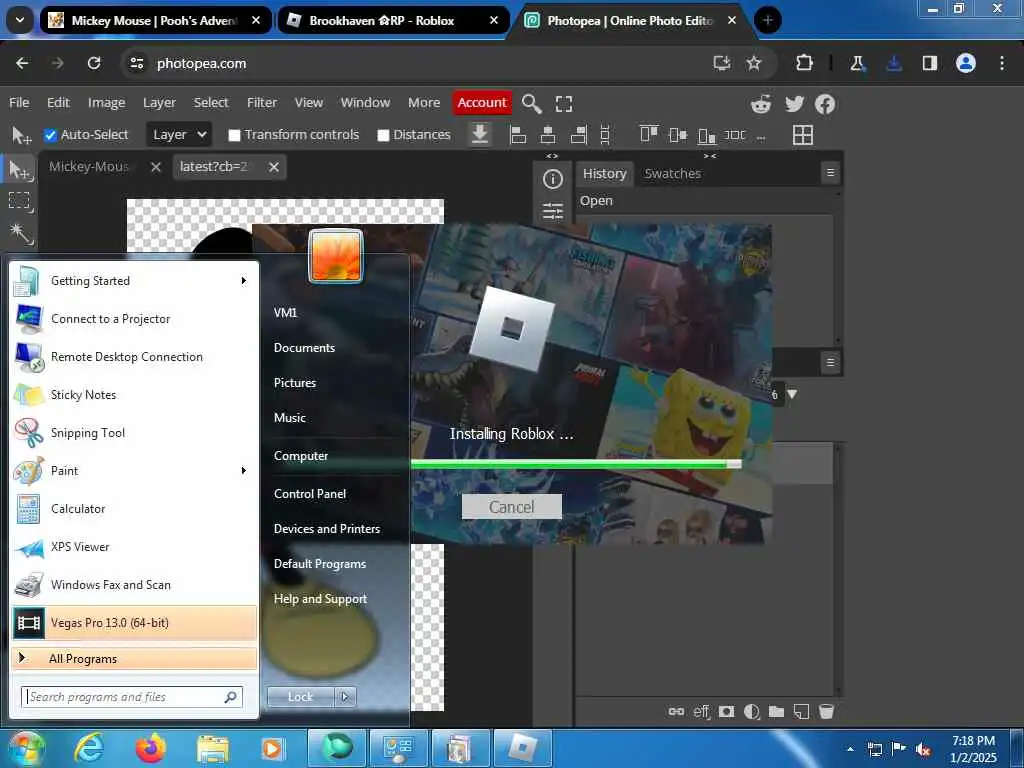This screenshot has height=768, width=1024.
Task: Open Internet Explorer from taskbar
Action: coord(89,748)
